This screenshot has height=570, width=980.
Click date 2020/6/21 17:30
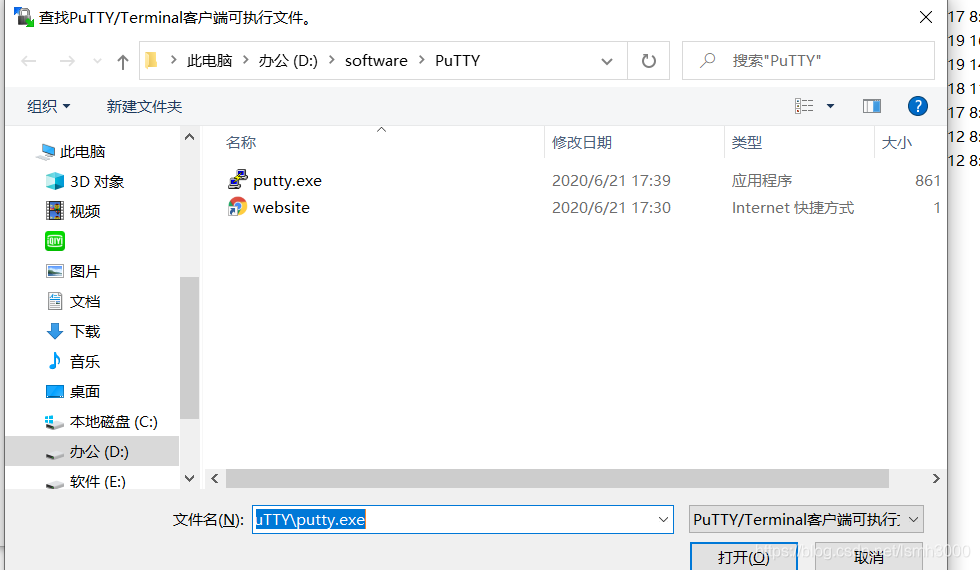611,208
